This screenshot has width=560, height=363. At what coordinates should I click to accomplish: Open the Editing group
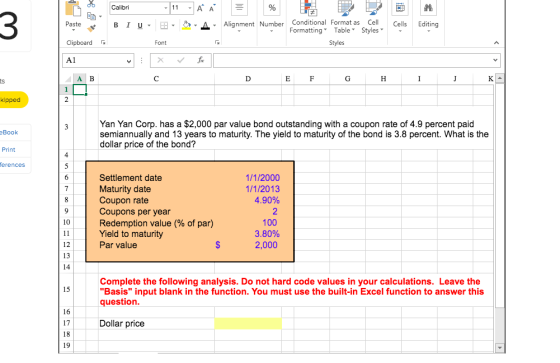click(x=428, y=16)
